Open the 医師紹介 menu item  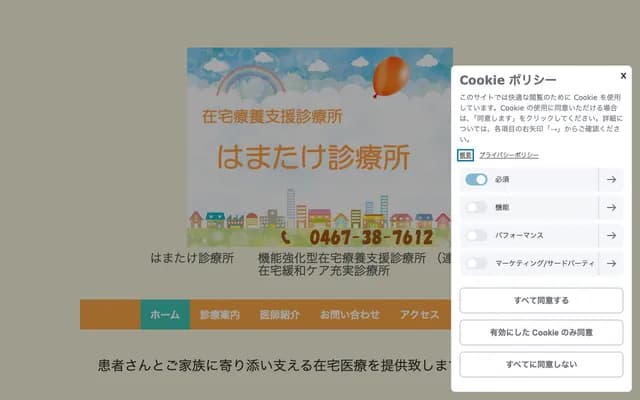point(279,314)
